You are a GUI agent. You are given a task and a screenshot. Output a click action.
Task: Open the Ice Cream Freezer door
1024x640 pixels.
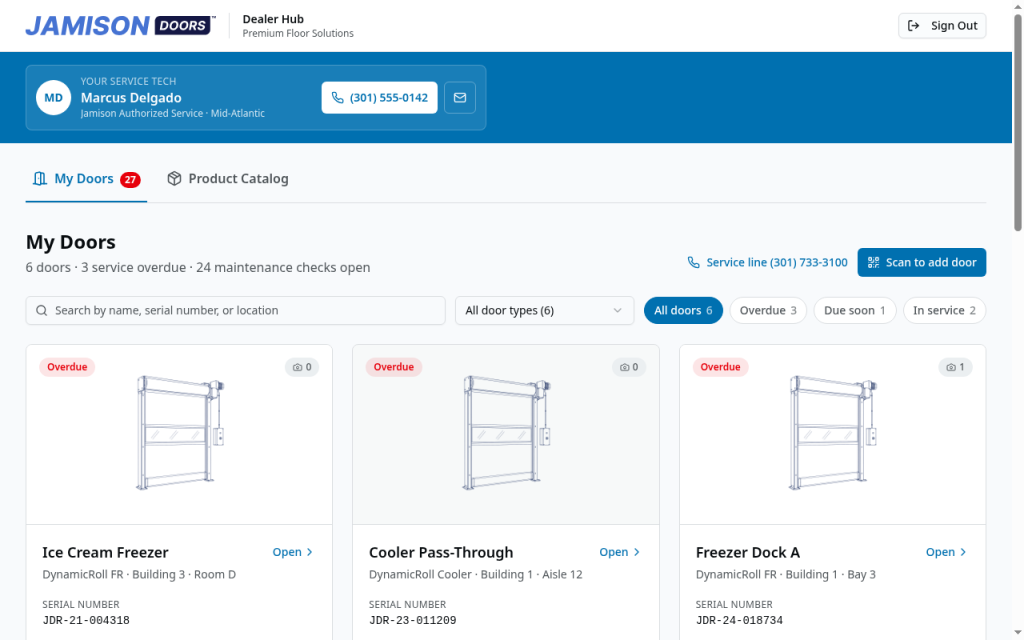[293, 552]
